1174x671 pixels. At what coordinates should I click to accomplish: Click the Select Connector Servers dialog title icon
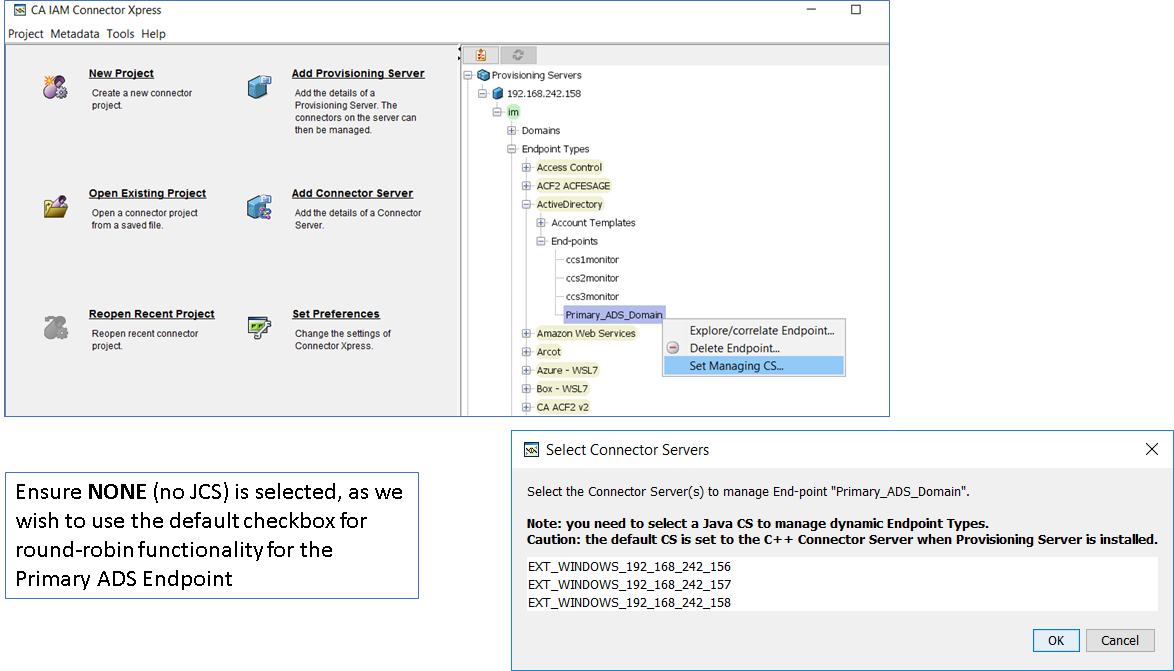(531, 449)
